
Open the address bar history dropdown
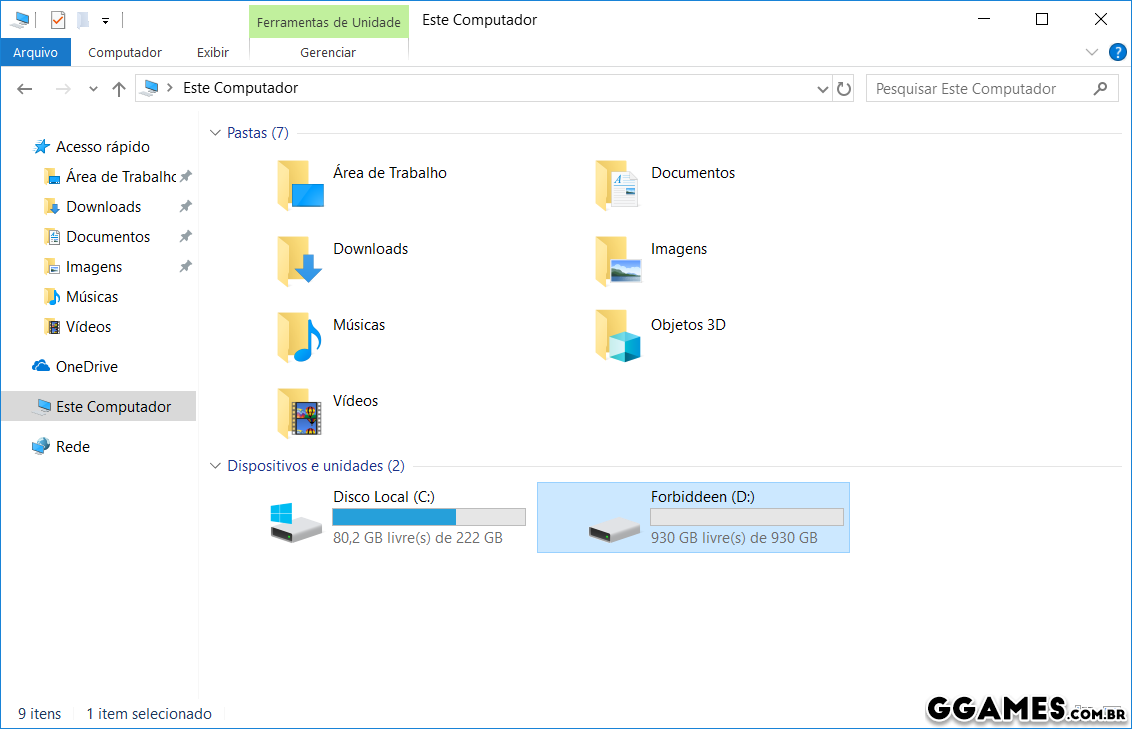823,89
